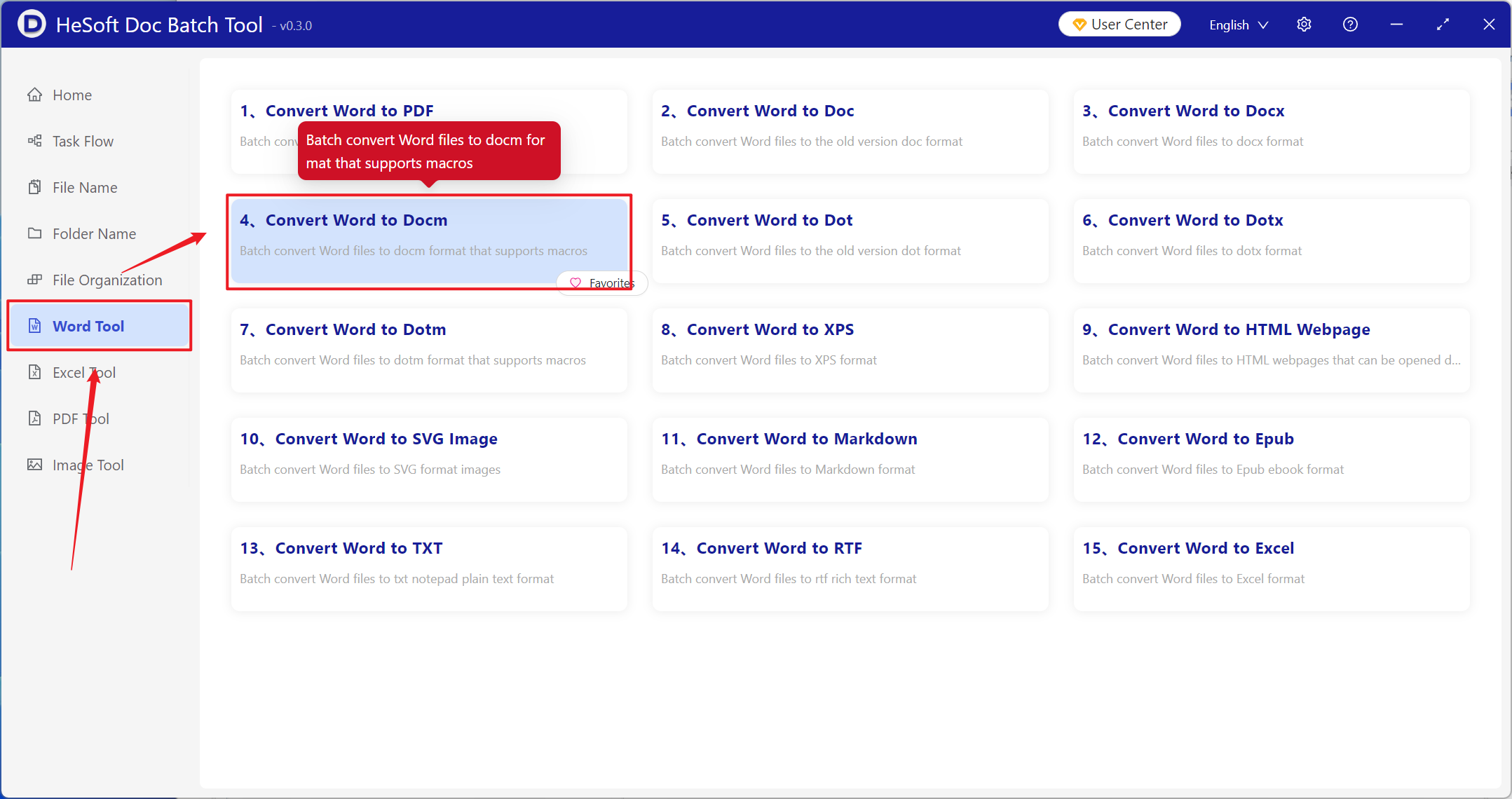
Task: Click 'Batch convert Word files to docx format'
Action: pos(1192,142)
